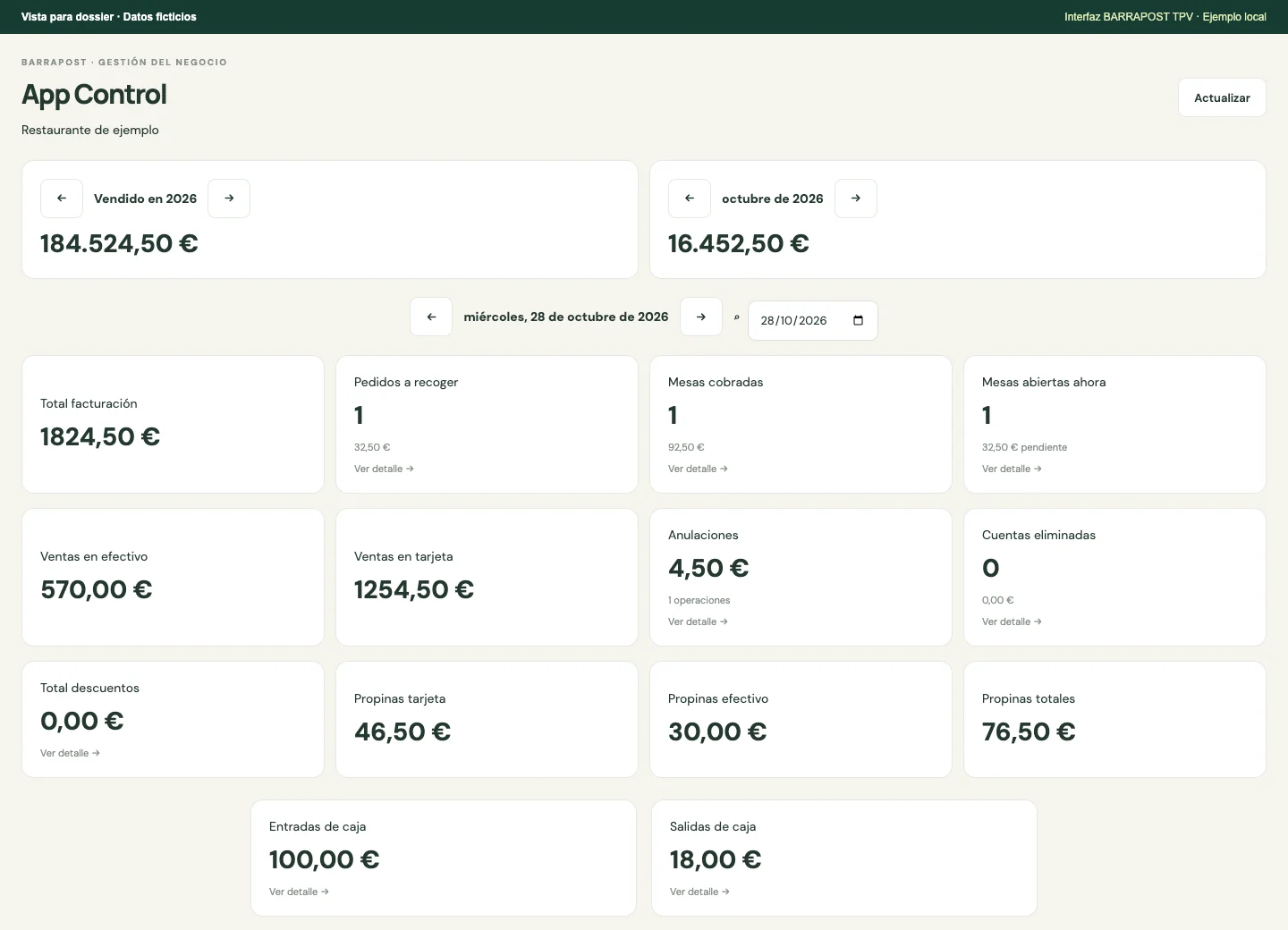
Task: Open Ver detalle under Cuentas eliminadas
Action: click(1012, 621)
